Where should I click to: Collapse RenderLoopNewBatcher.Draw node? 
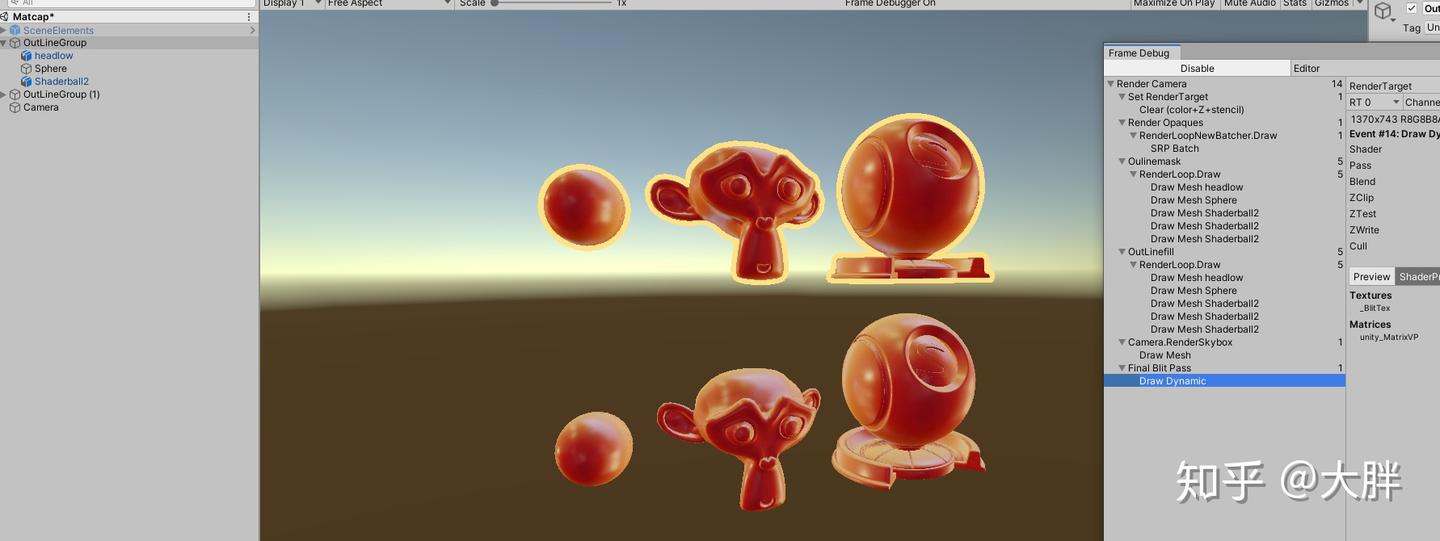click(x=1133, y=136)
